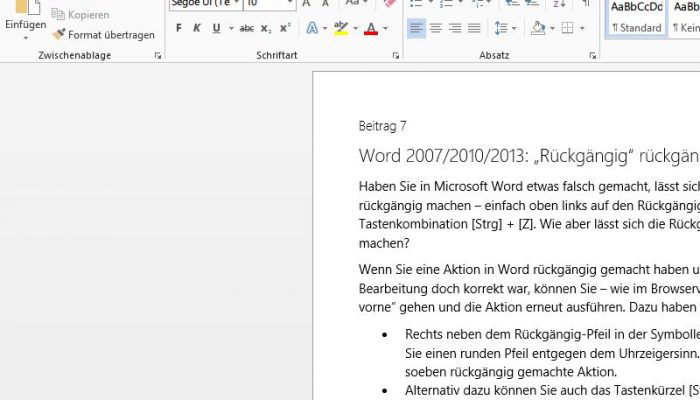Click the line 'soeben rückgängig gemachte Aktion.'

511,371
